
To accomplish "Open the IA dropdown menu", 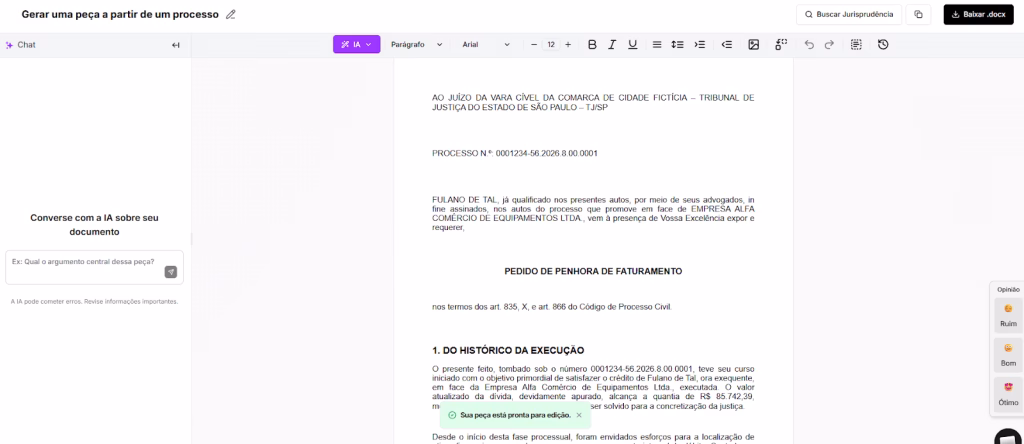I will (357, 44).
